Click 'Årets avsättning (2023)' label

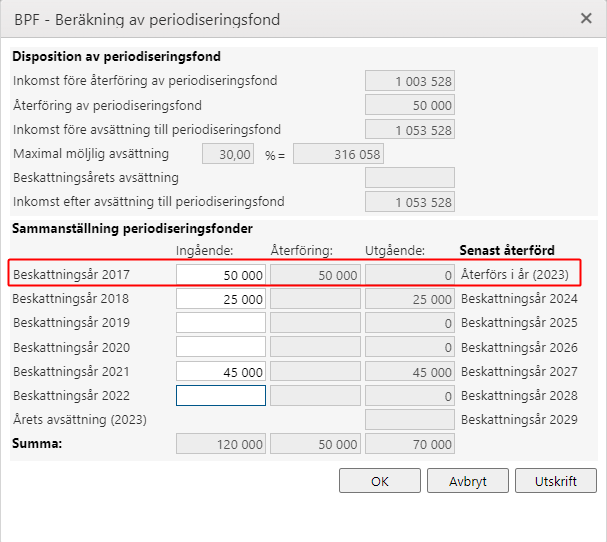pos(80,419)
